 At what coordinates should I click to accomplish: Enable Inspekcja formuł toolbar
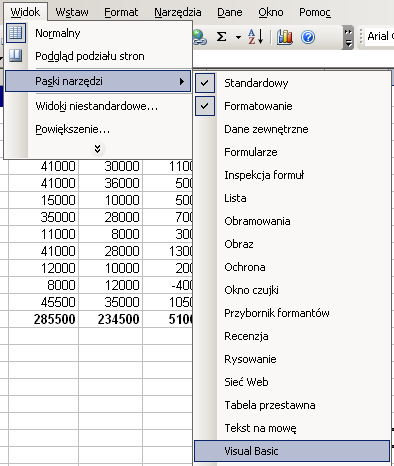(292, 175)
